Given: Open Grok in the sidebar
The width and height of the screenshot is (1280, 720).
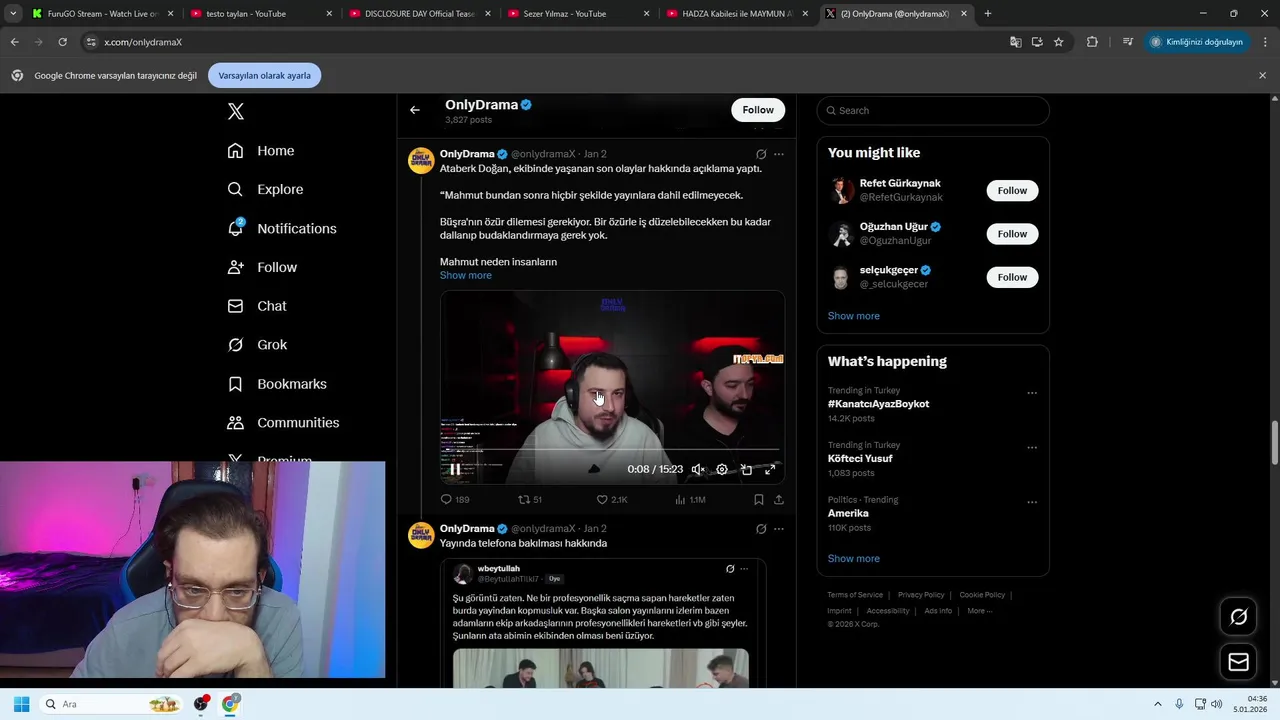Looking at the screenshot, I should 257,345.
